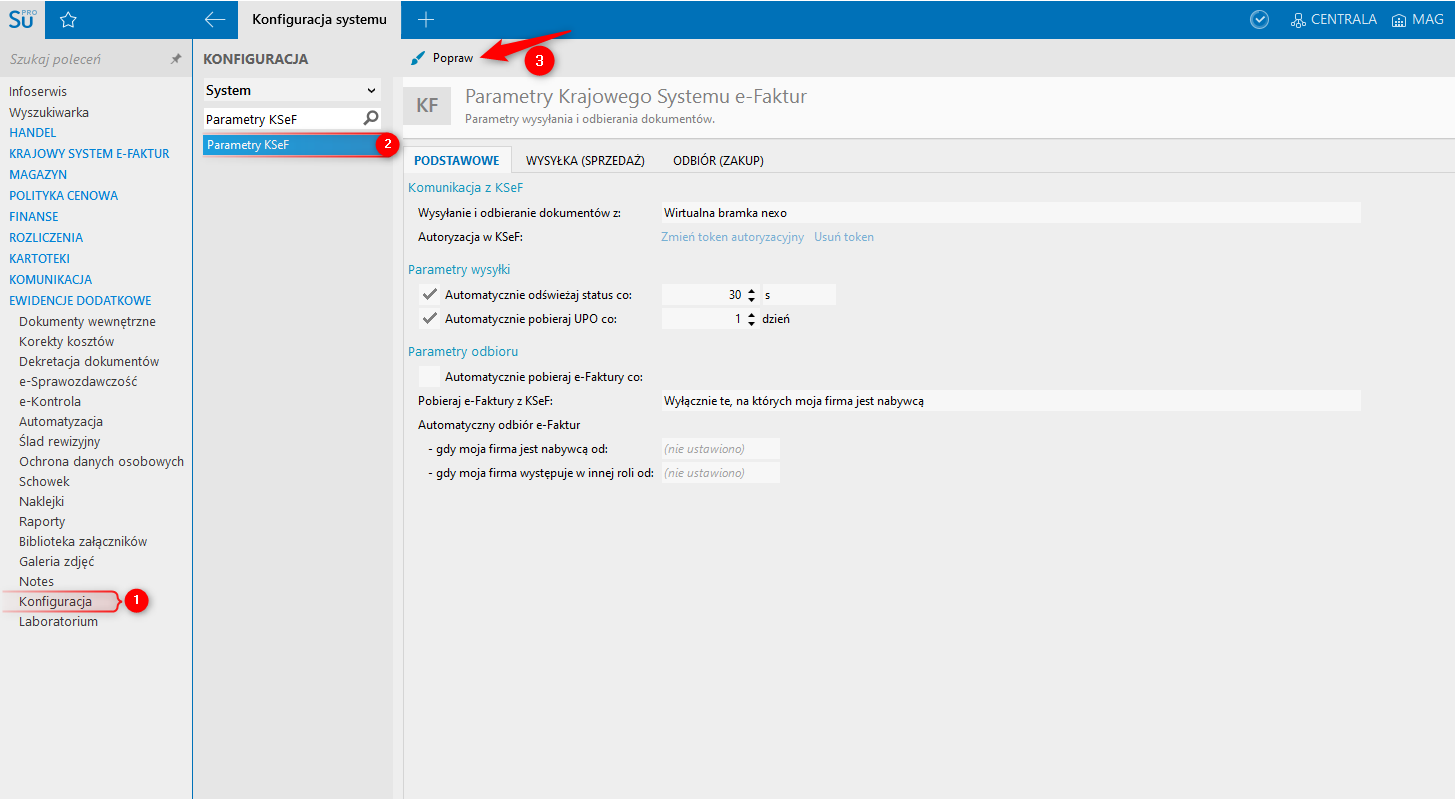Open the HANDEL module menu
Viewport: 1455px width, 799px height.
click(x=33, y=132)
